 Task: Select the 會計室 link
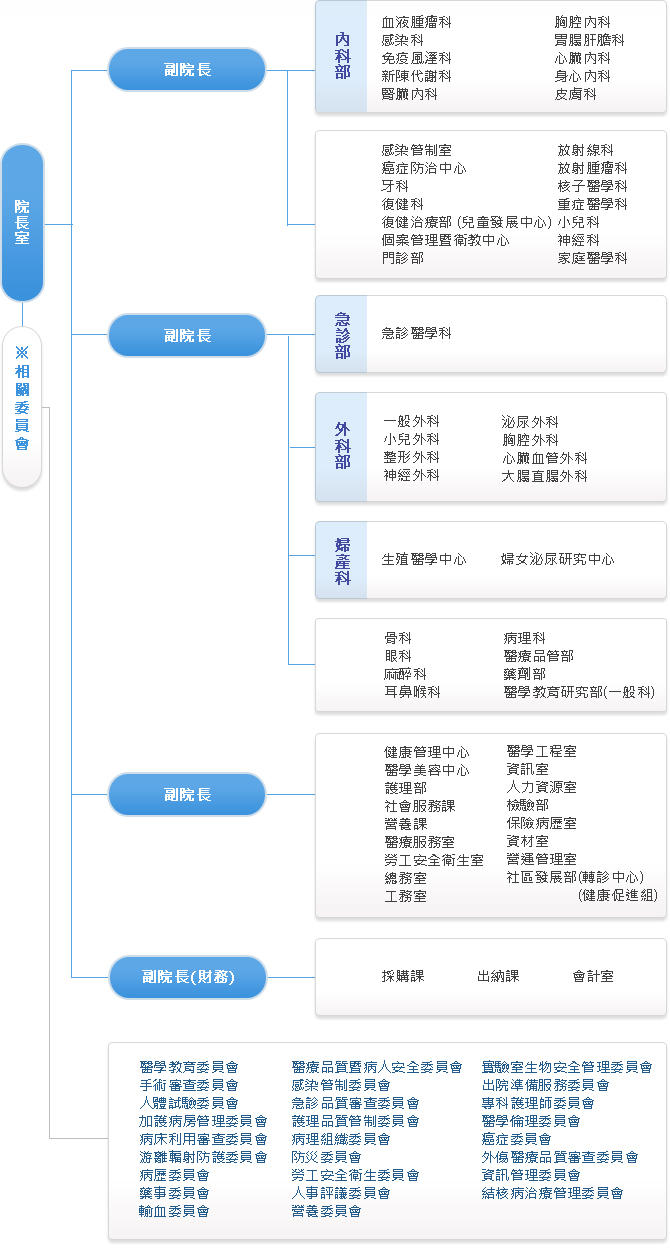[593, 976]
